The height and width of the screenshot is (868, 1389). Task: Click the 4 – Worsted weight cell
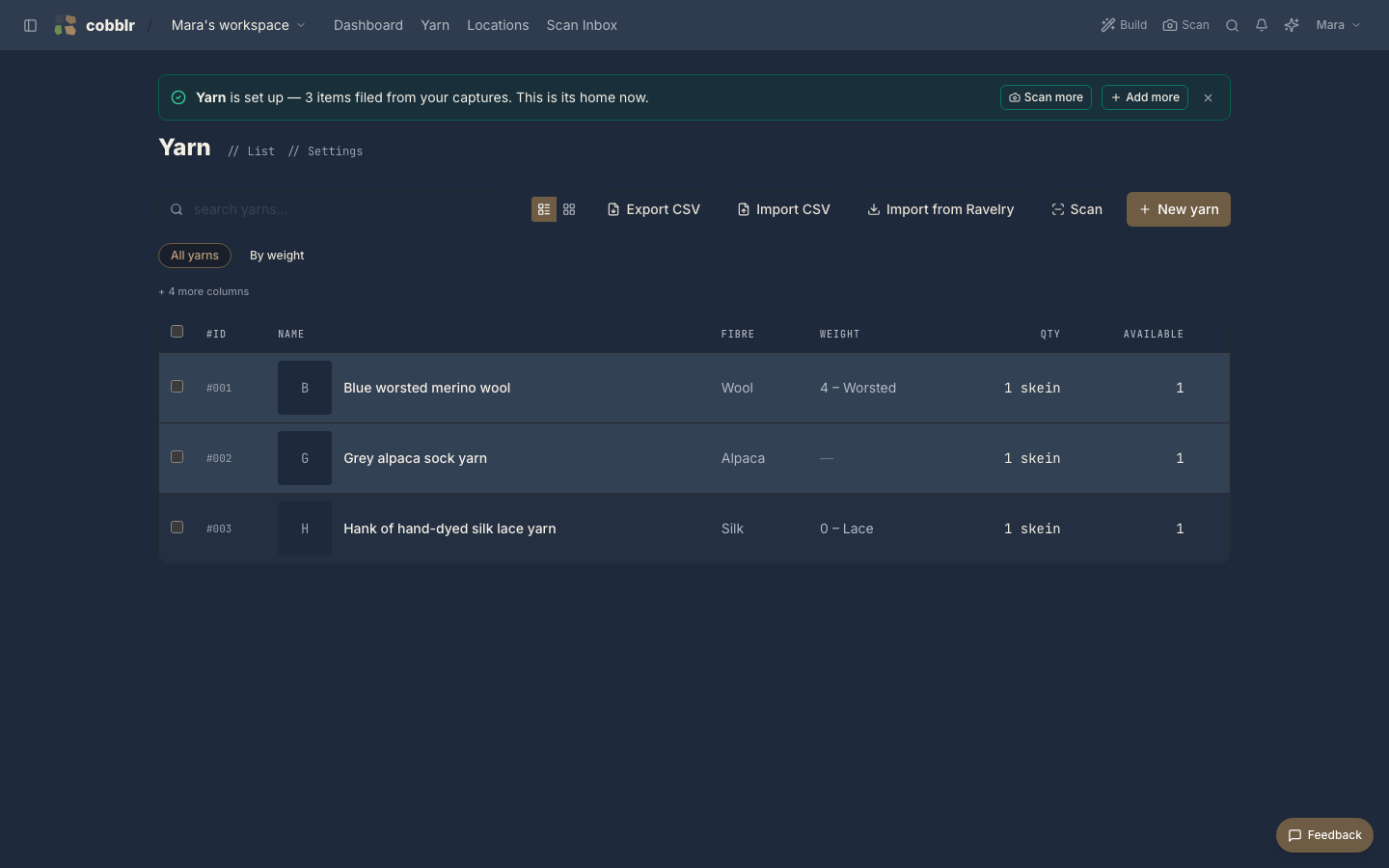858,388
